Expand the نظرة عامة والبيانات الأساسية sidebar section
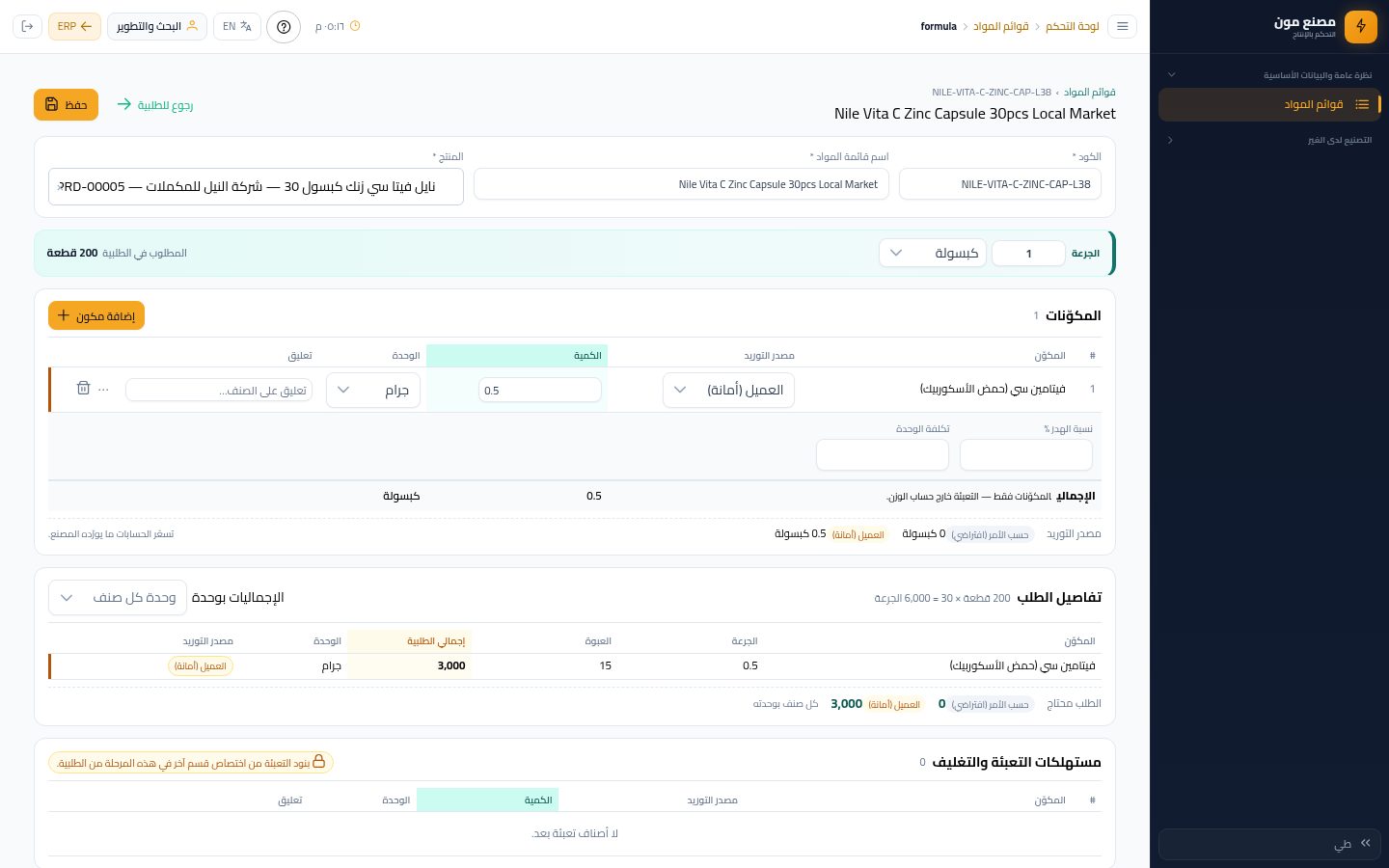The height and width of the screenshot is (868, 1389). pos(1269,74)
